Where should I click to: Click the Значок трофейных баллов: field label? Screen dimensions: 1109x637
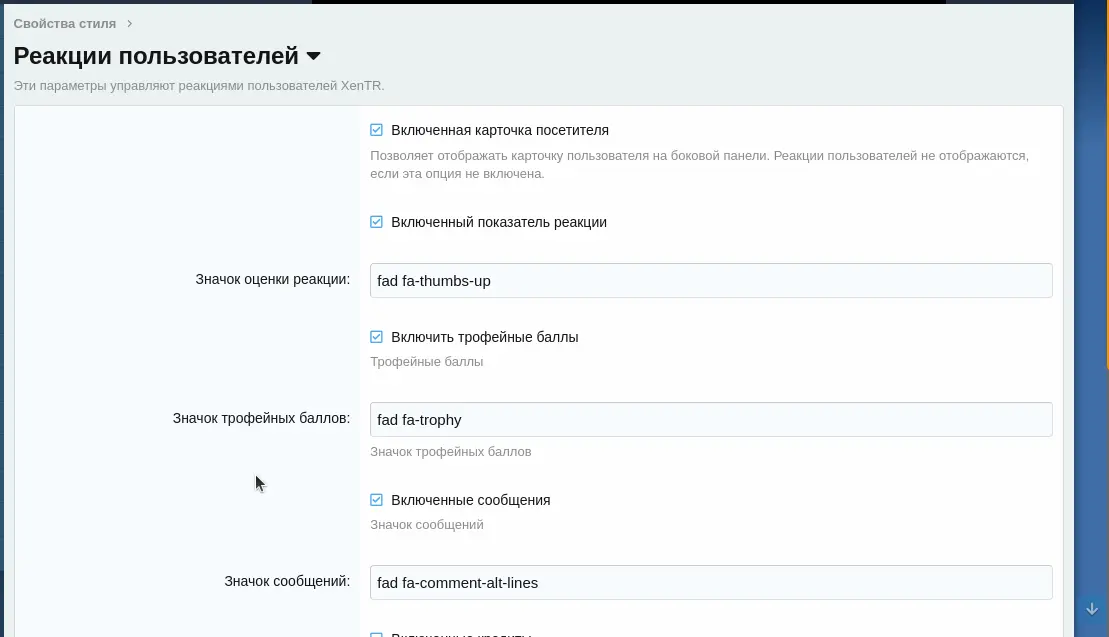click(x=261, y=418)
